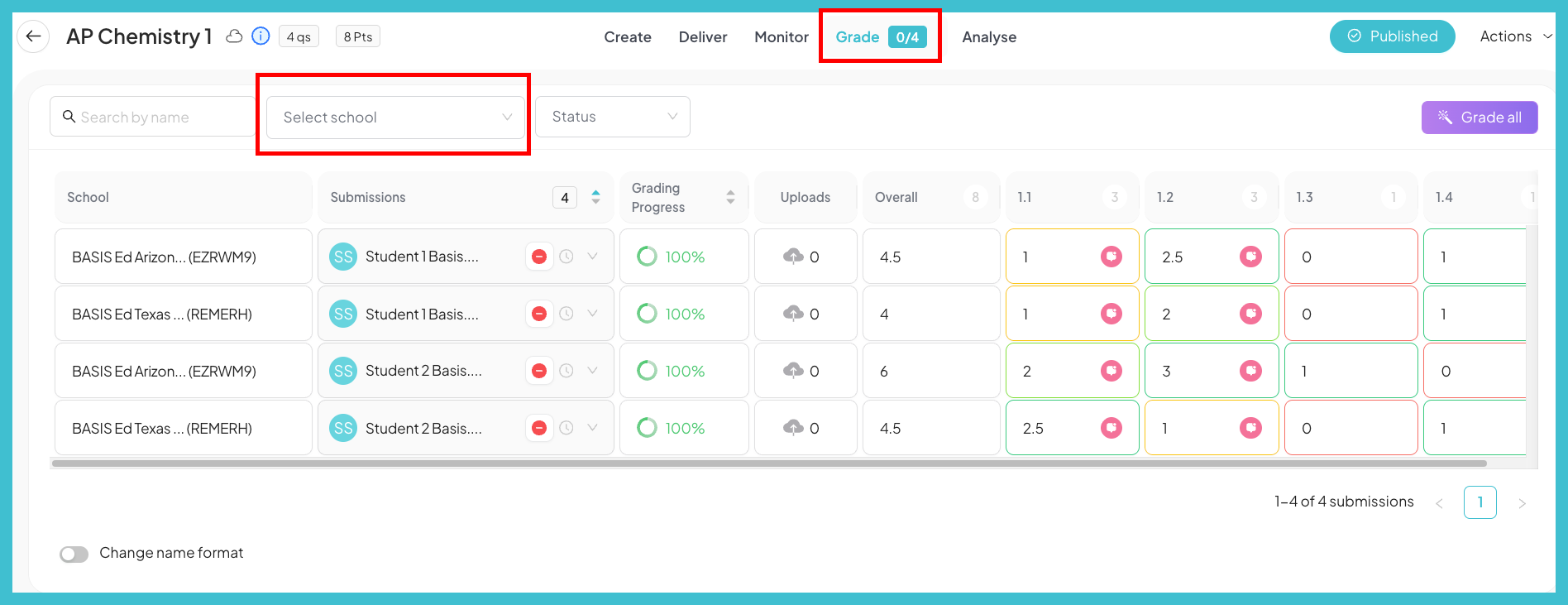
Task: Toggle the Change name format switch
Action: tap(74, 554)
